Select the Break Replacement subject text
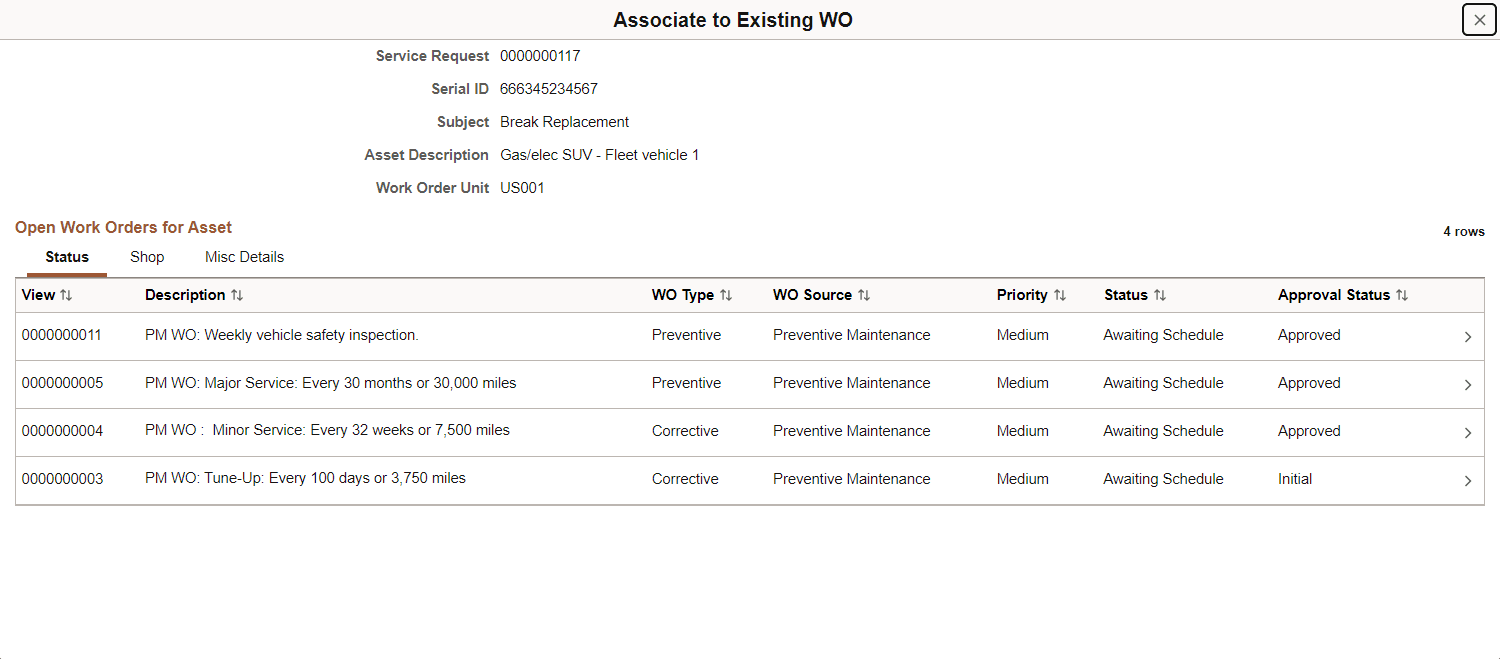This screenshot has height=659, width=1500. [564, 121]
